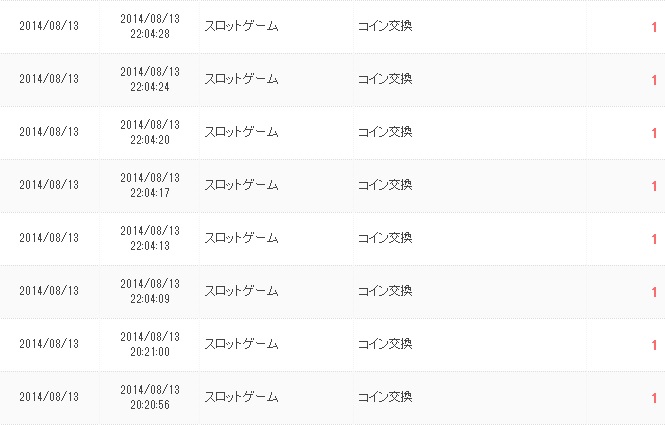Select the red 1 in the 20:21:00 row
Viewport: 665px width, 425px height.
point(654,345)
